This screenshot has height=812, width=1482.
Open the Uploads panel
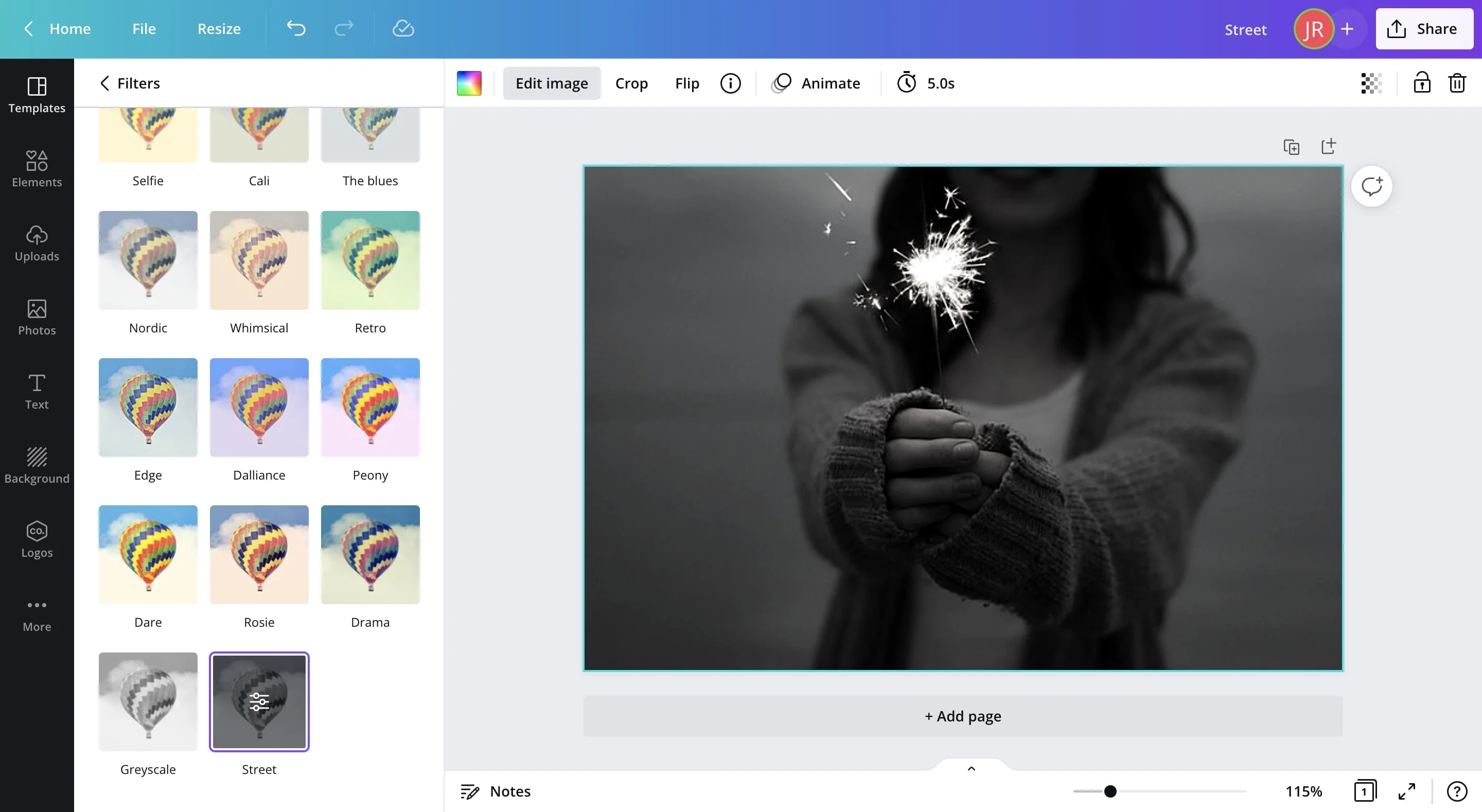[37, 244]
